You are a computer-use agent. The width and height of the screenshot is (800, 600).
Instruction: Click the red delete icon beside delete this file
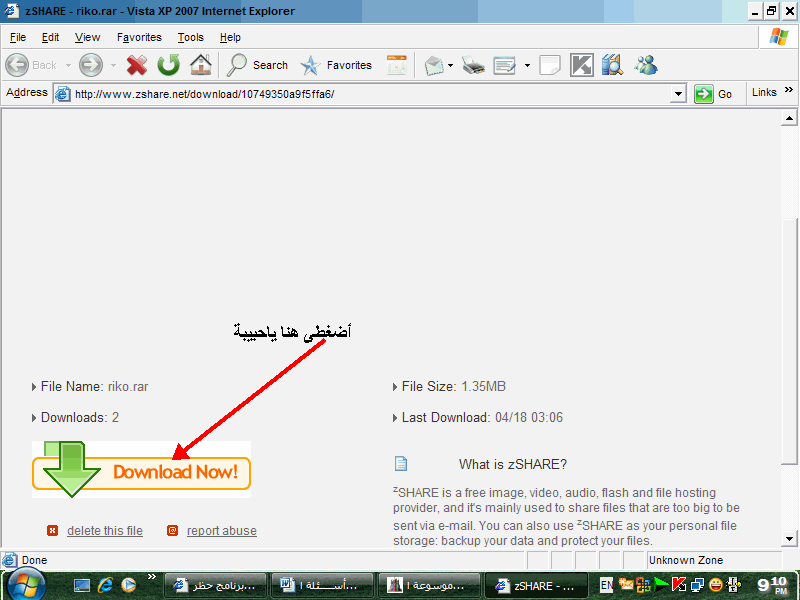tap(53, 531)
